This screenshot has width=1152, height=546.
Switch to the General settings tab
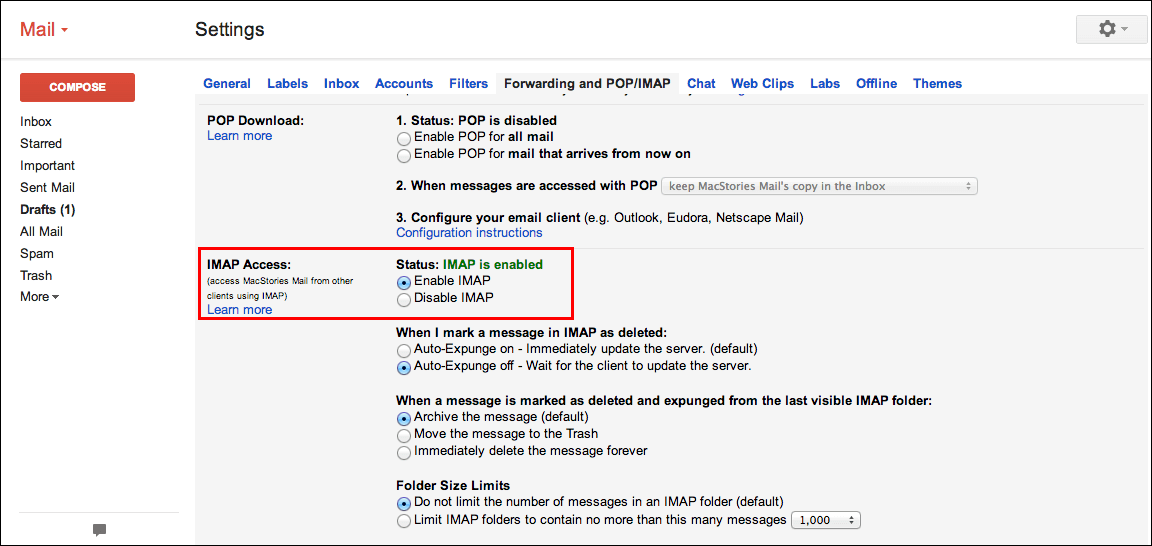[227, 84]
